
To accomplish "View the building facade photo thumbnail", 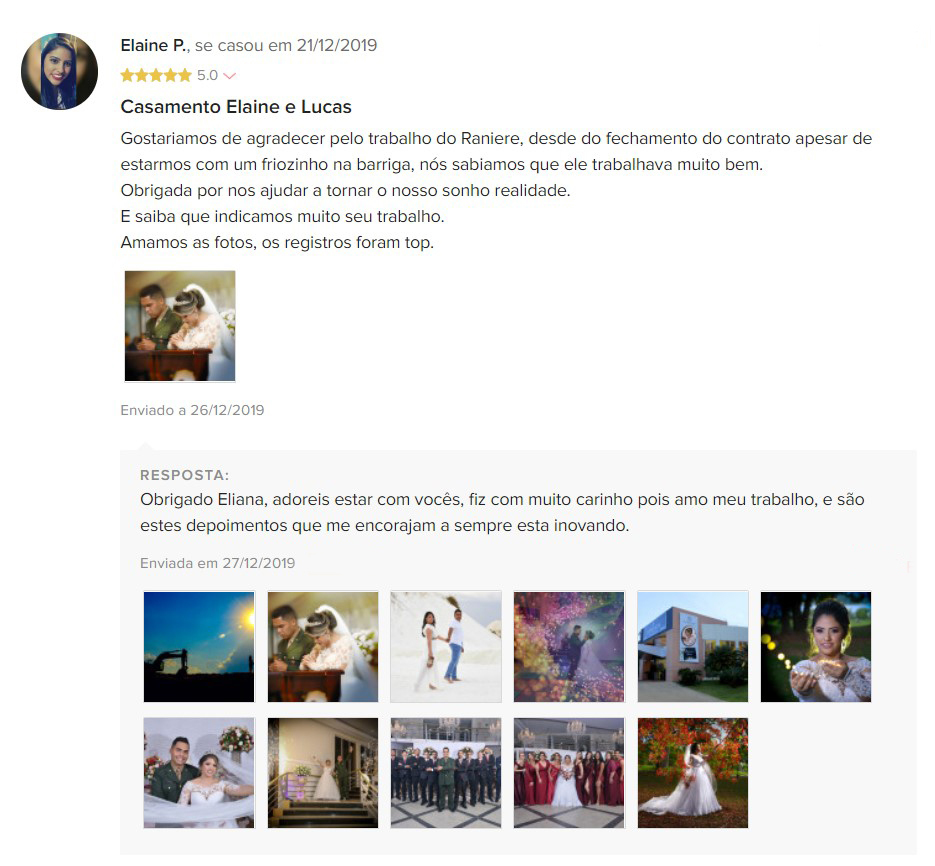I will 693,647.
